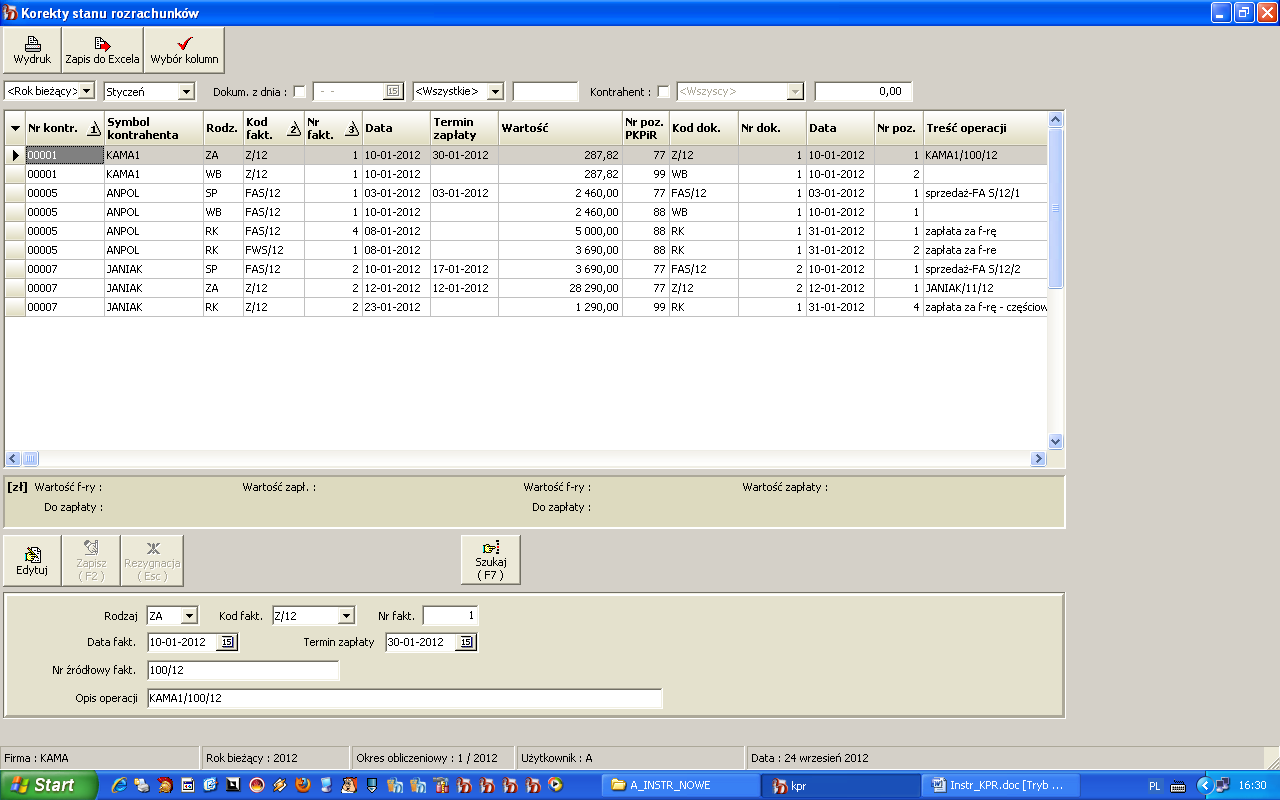Open the <Wszystkie> document type dropdown

[x=495, y=91]
